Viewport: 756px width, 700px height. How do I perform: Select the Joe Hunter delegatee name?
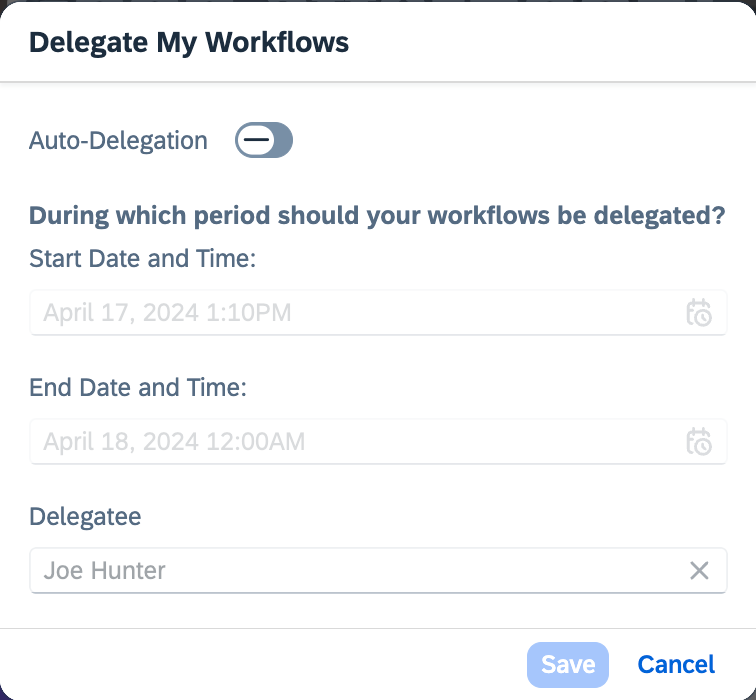pos(104,570)
